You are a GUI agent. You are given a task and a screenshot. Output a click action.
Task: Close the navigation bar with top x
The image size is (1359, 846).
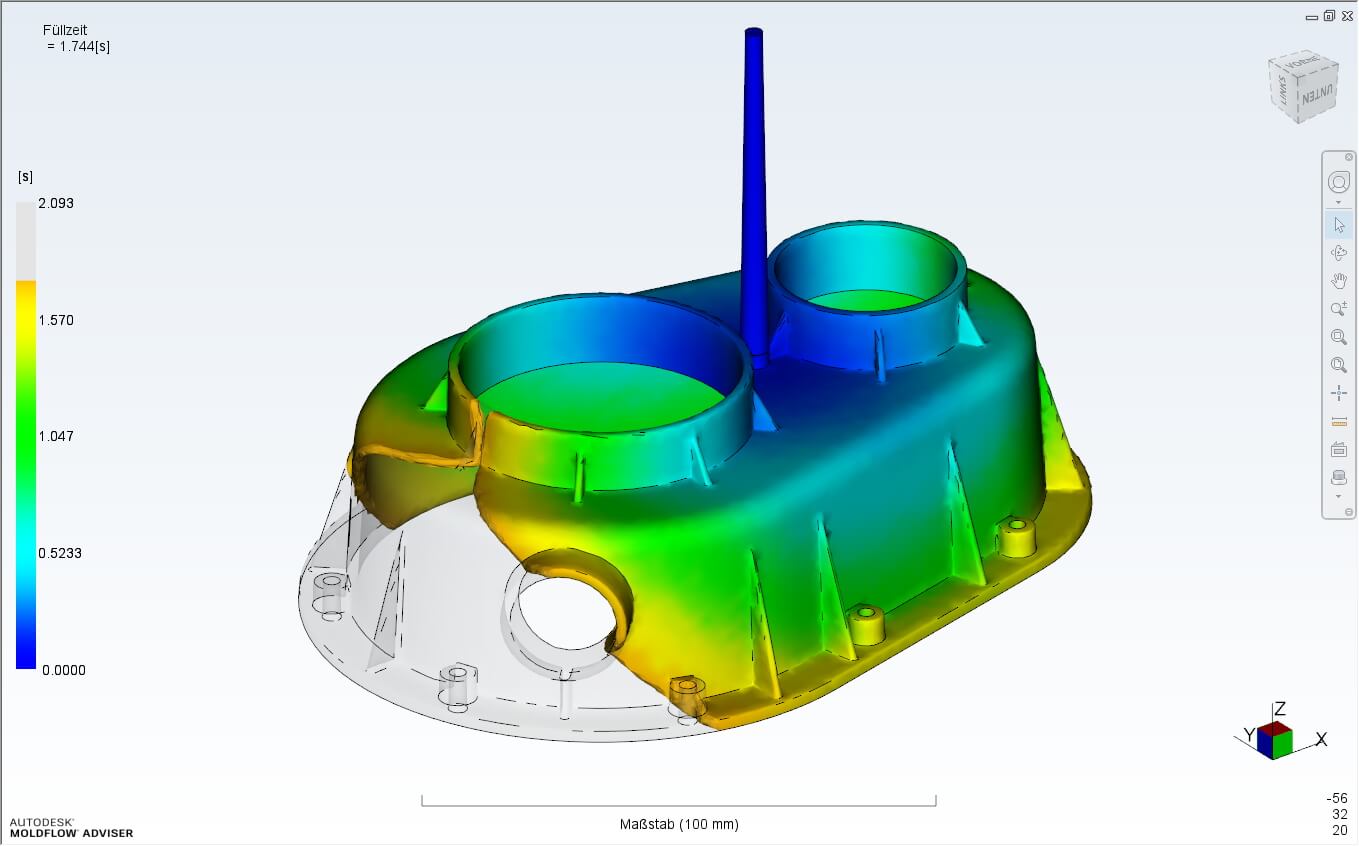click(x=1349, y=157)
